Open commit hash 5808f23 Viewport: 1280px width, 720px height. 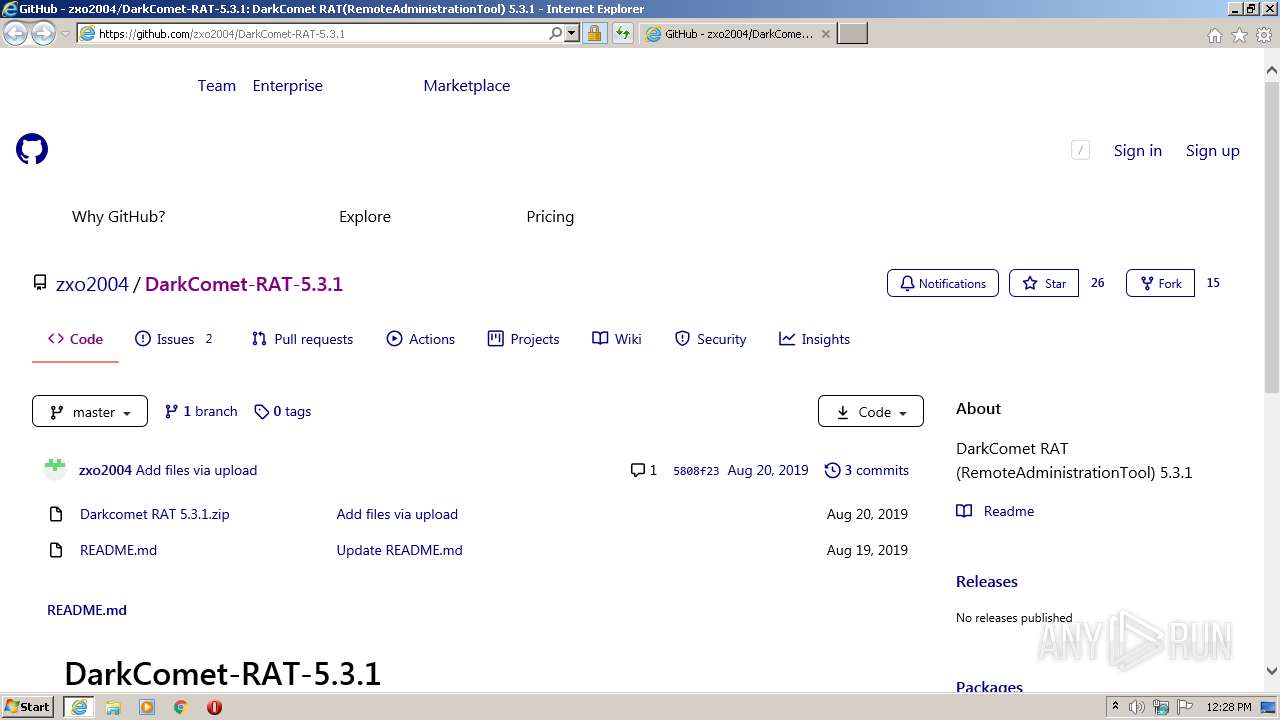click(x=696, y=471)
